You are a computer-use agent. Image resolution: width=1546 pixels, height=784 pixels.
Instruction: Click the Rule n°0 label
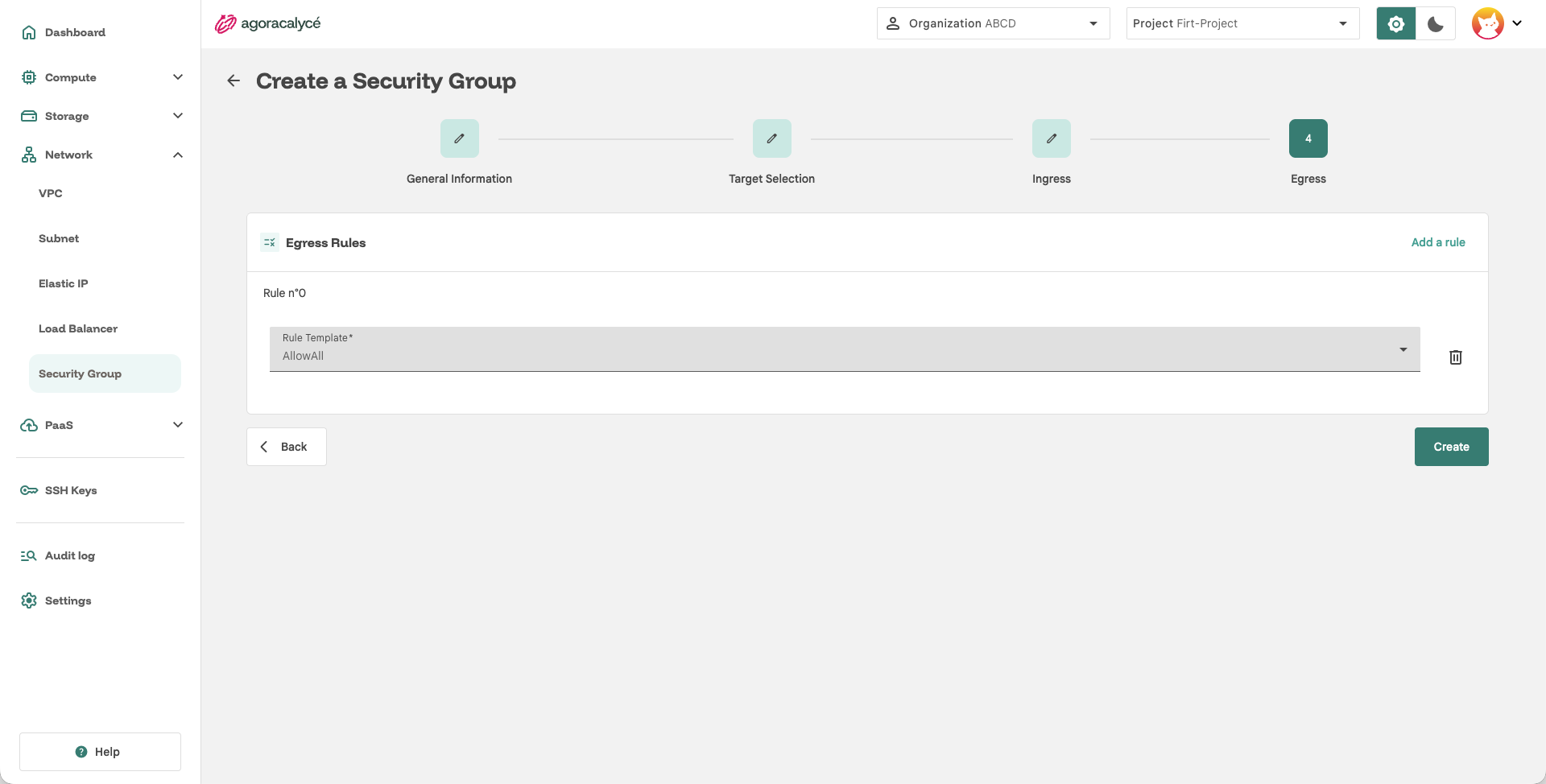click(x=284, y=293)
